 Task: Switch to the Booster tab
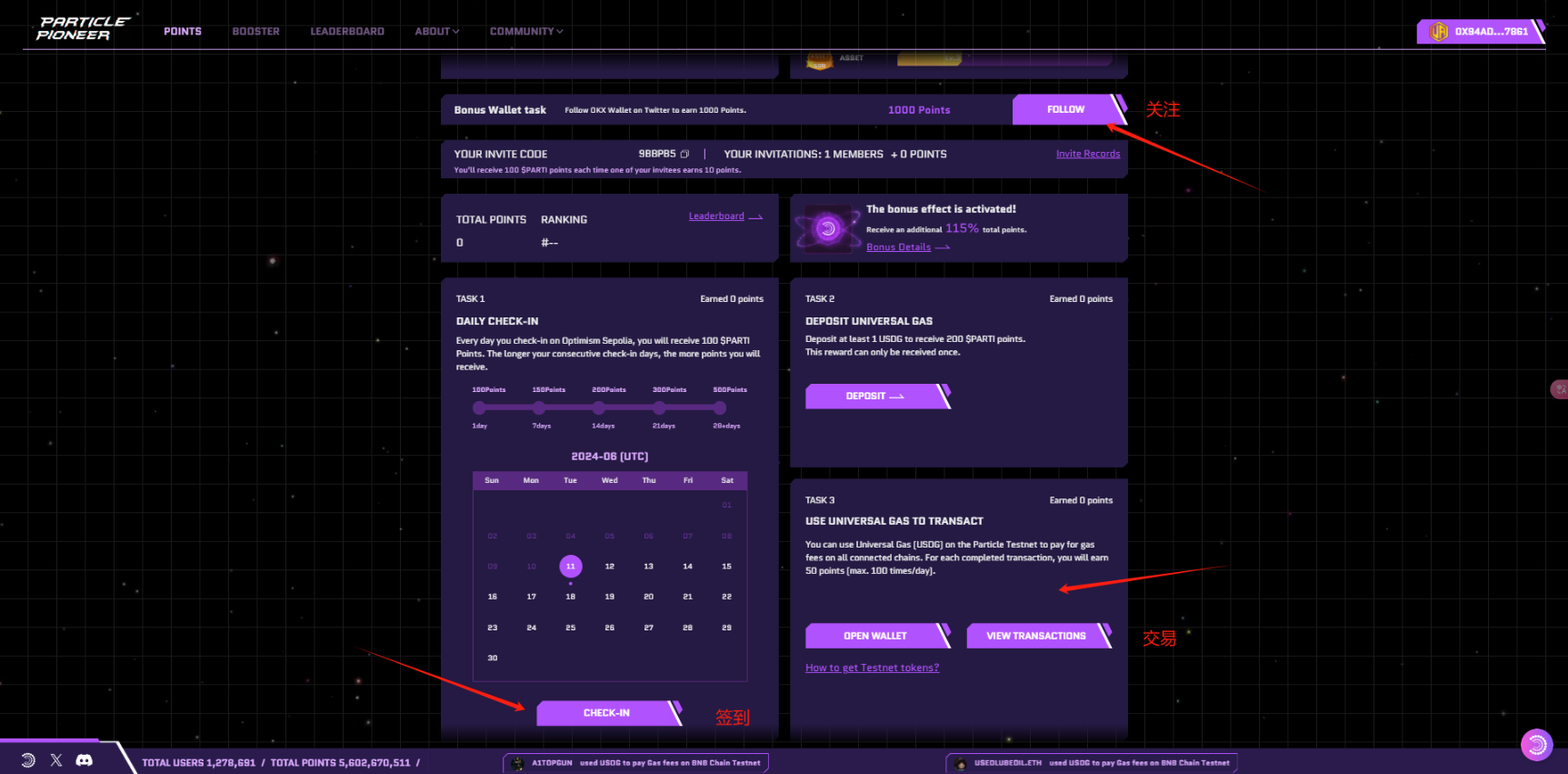coord(255,32)
